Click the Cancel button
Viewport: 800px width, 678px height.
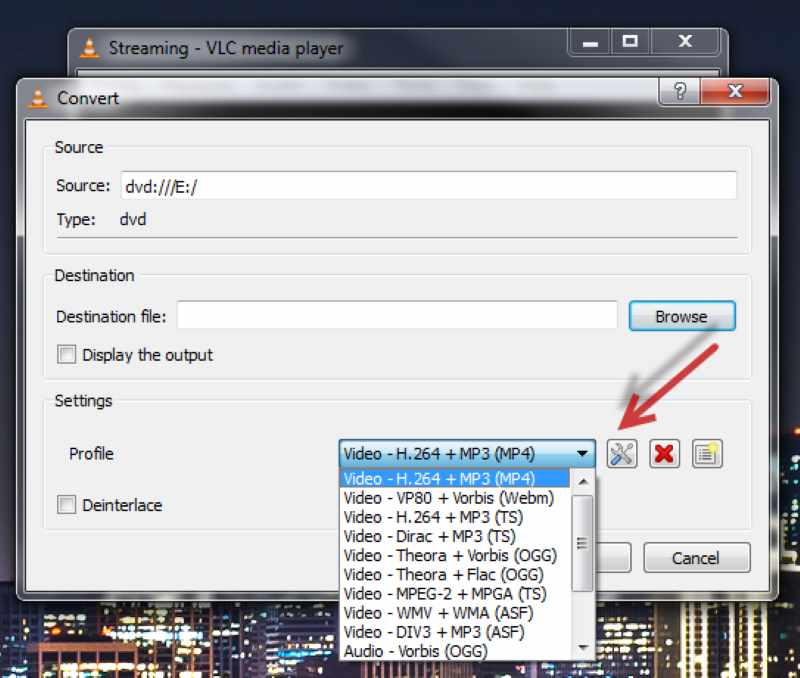pos(696,558)
